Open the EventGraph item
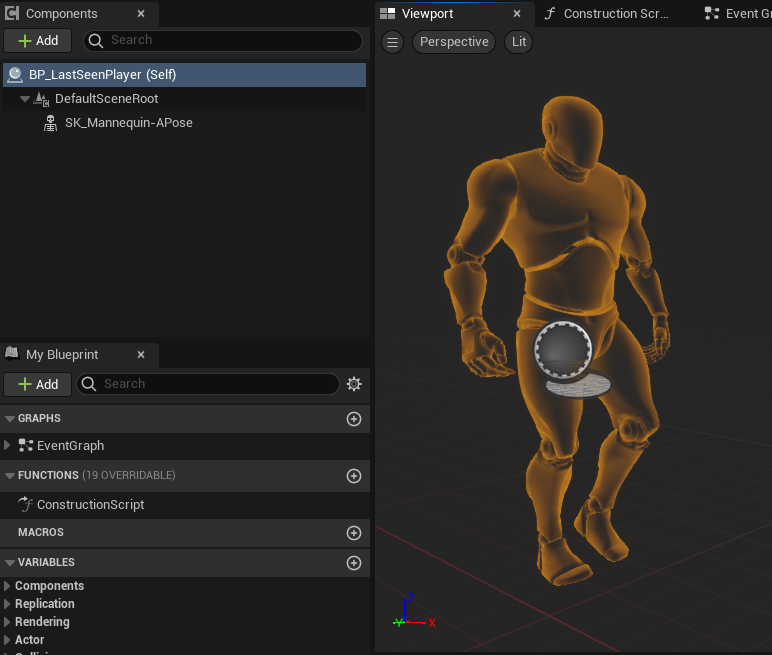The height and width of the screenshot is (655, 772). [x=70, y=446]
